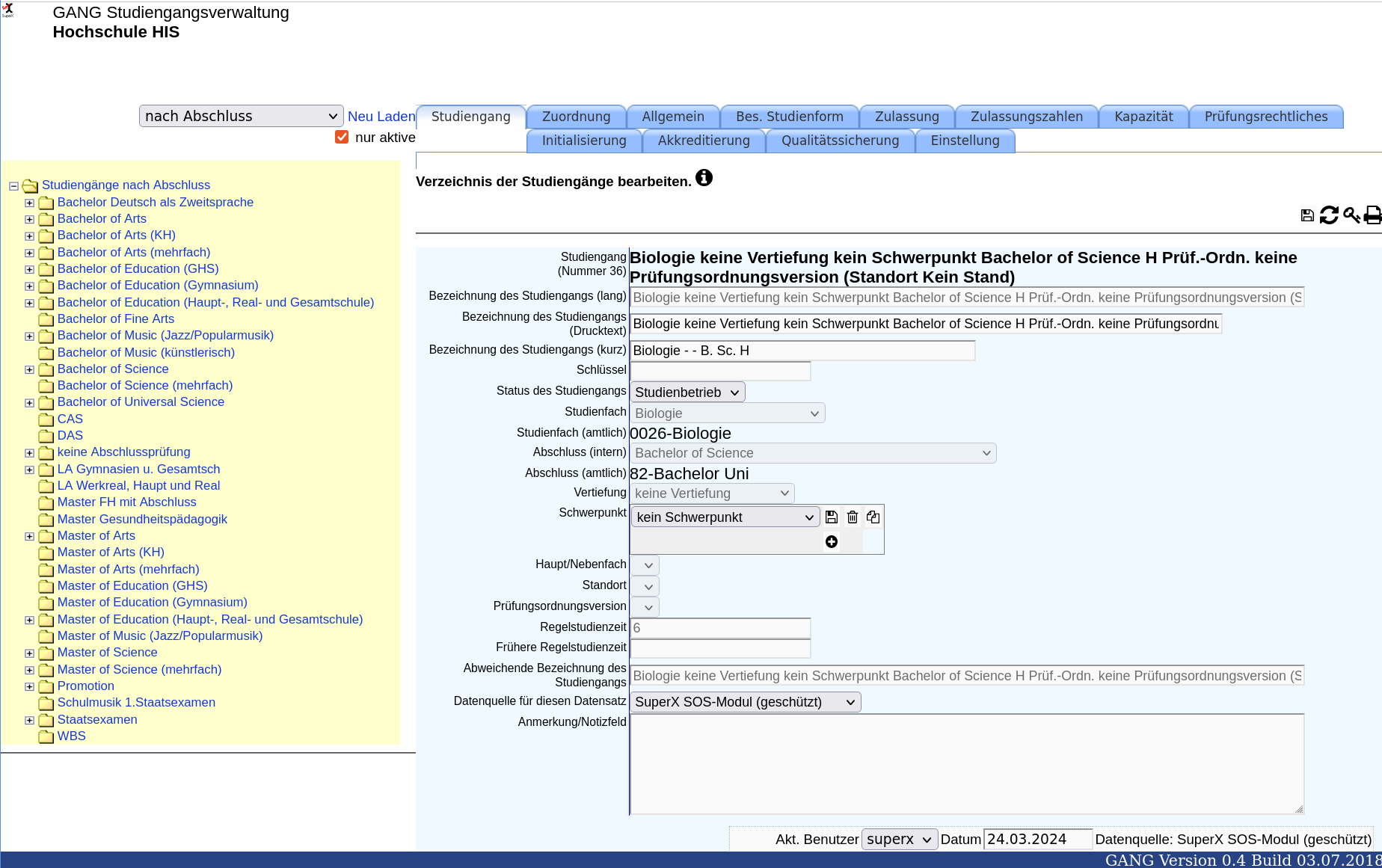Image resolution: width=1382 pixels, height=868 pixels.
Task: Open the Einstellung tab
Action: tap(965, 141)
